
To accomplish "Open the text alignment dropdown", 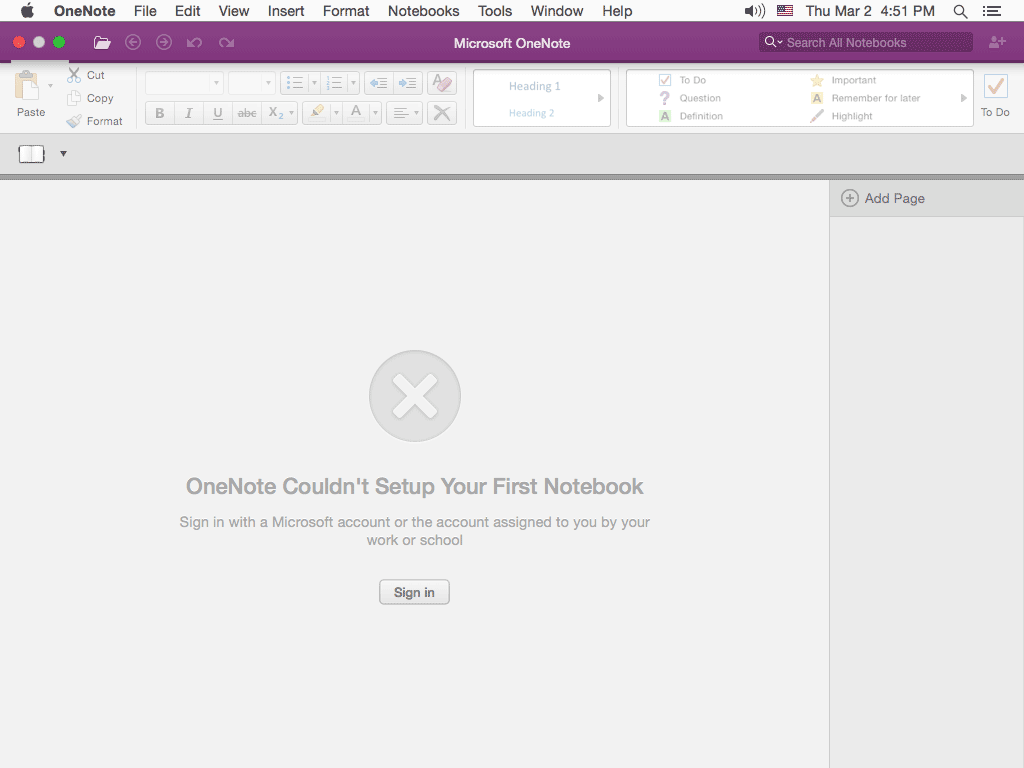I will pos(404,113).
